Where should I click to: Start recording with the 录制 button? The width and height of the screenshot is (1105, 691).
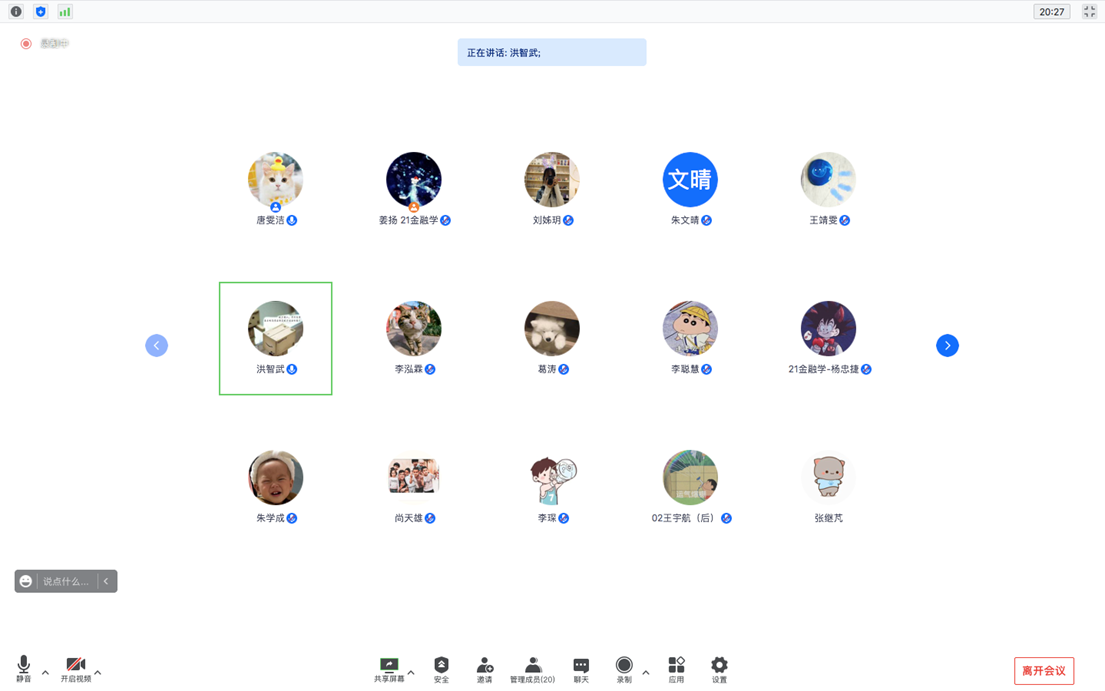(x=624, y=668)
